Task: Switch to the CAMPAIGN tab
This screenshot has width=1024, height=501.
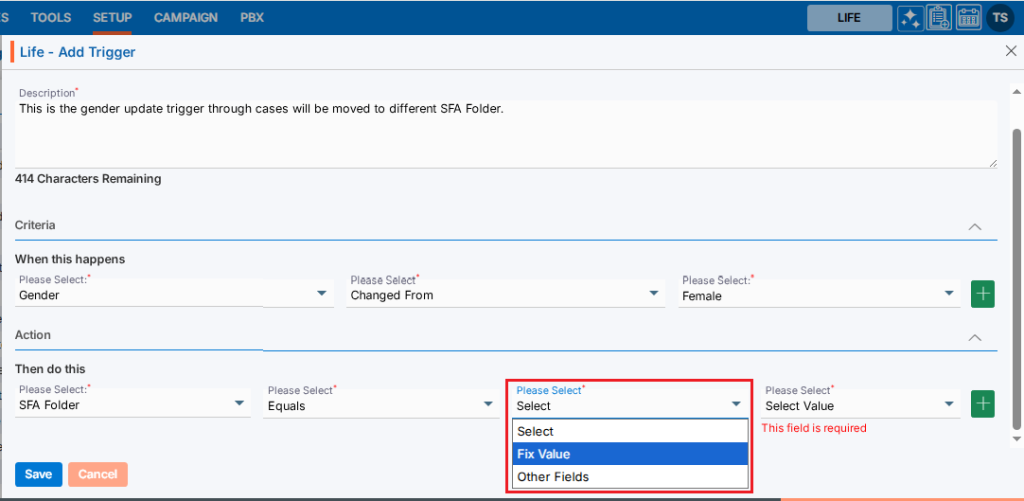Action: (x=187, y=18)
